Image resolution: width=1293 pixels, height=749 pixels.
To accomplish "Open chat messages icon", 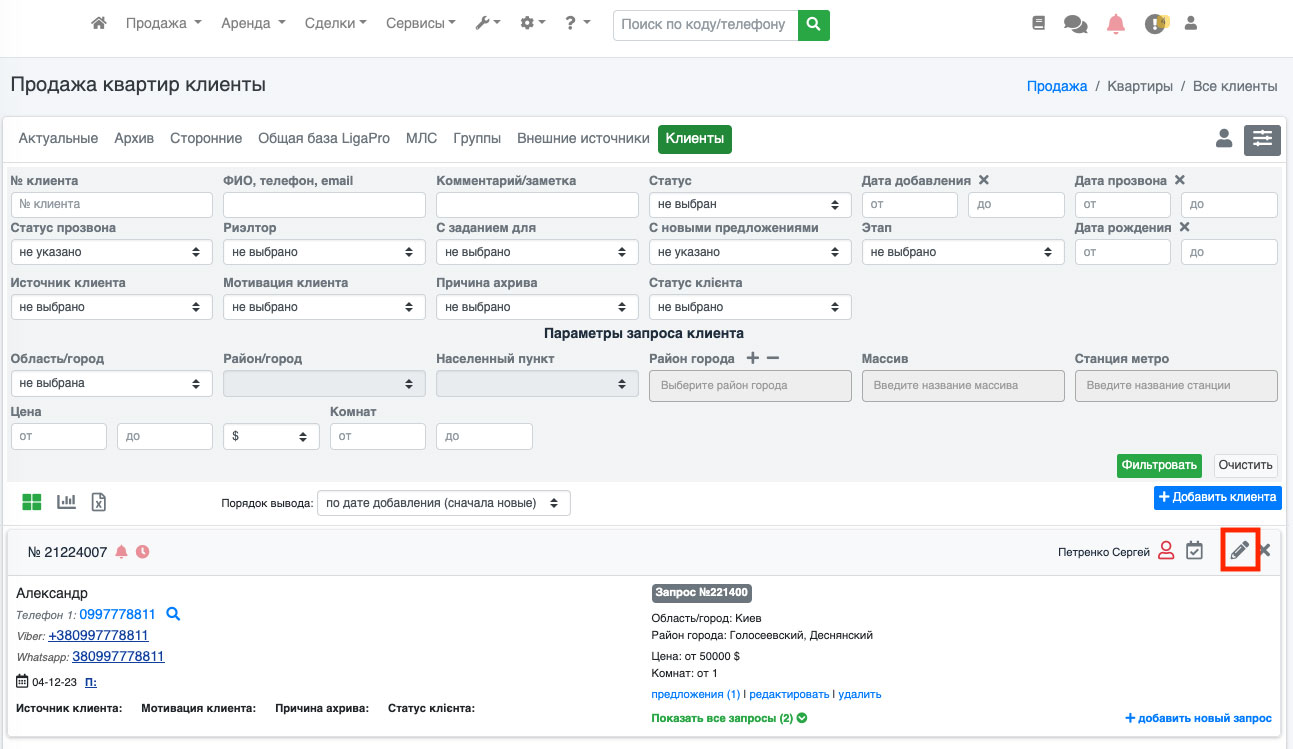I will click(1076, 24).
